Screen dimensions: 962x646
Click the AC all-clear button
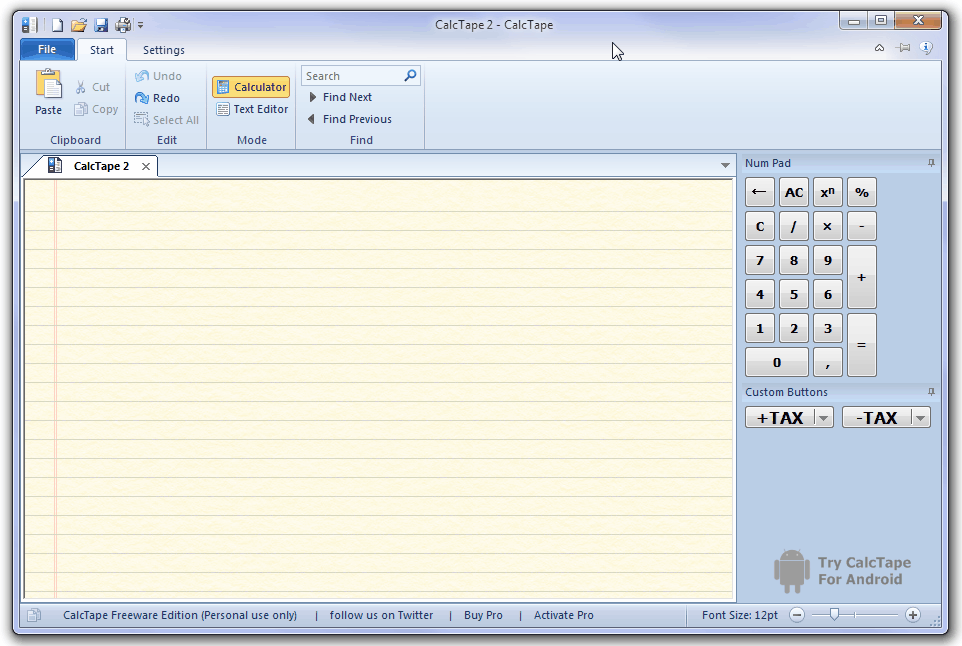pos(794,193)
